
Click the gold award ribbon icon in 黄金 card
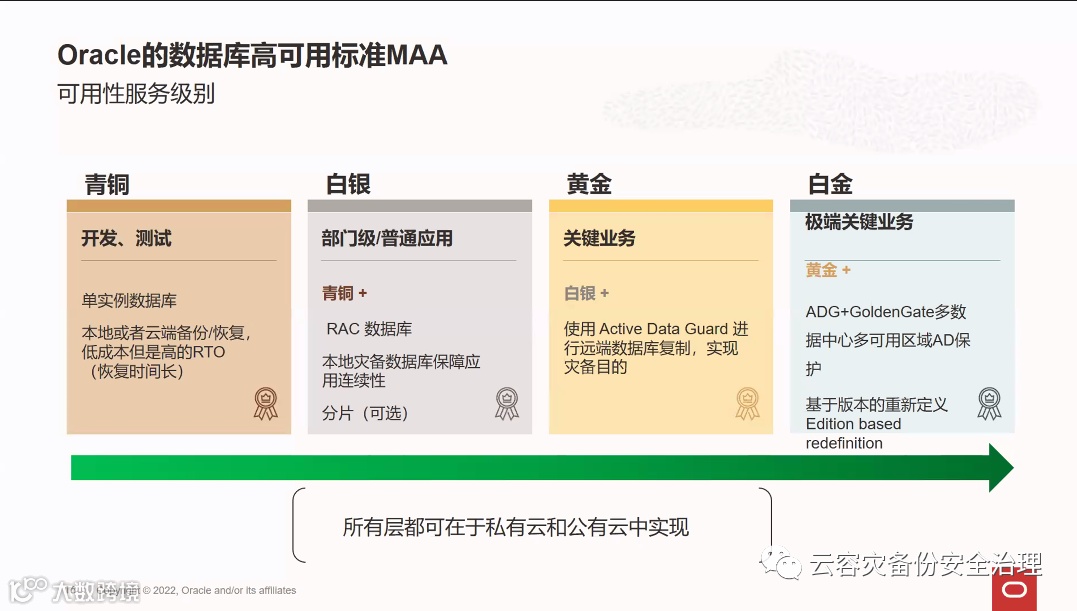[748, 404]
